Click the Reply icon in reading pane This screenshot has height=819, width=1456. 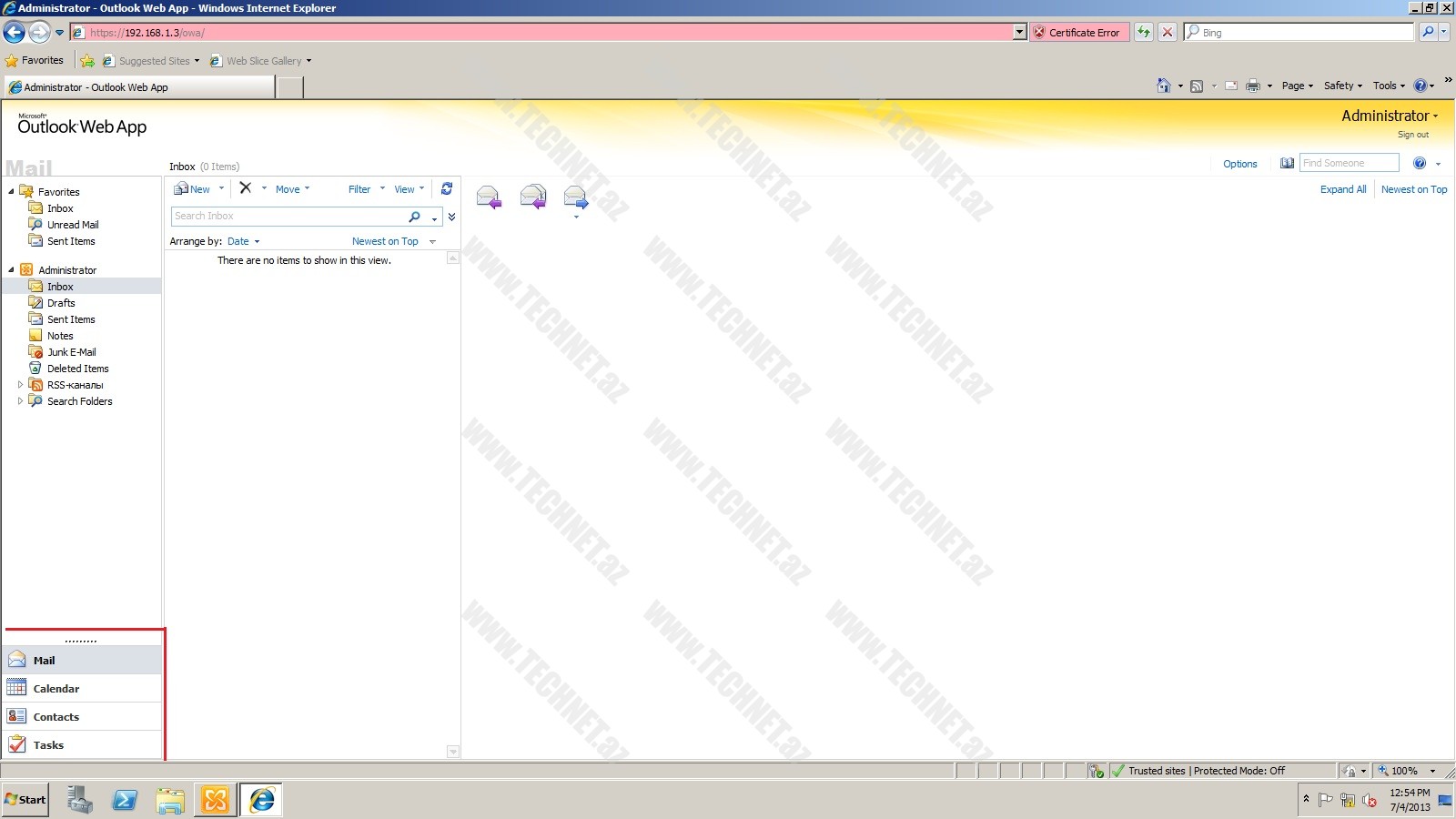point(488,196)
